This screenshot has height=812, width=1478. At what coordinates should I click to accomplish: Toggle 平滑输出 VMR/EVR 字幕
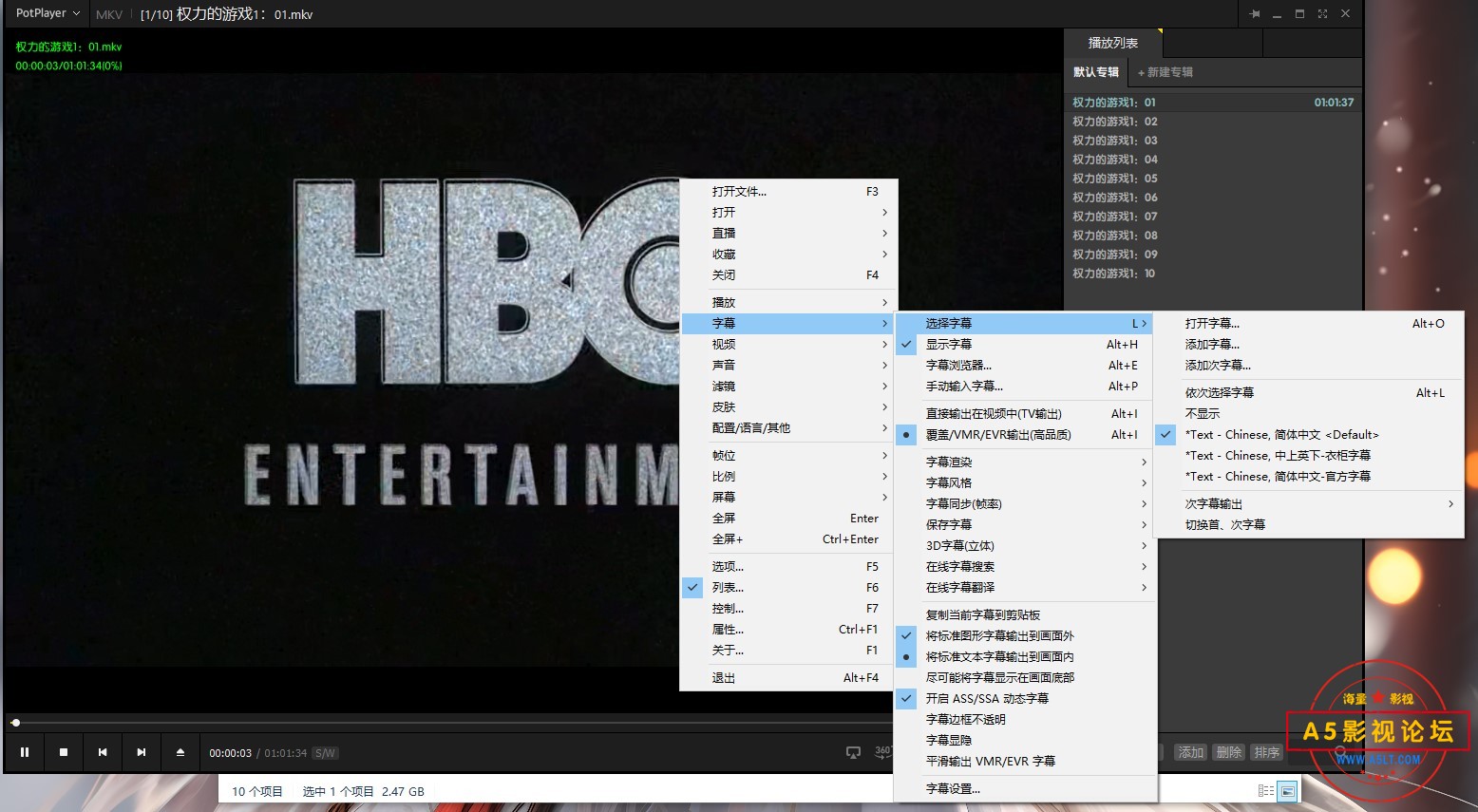tap(1025, 761)
